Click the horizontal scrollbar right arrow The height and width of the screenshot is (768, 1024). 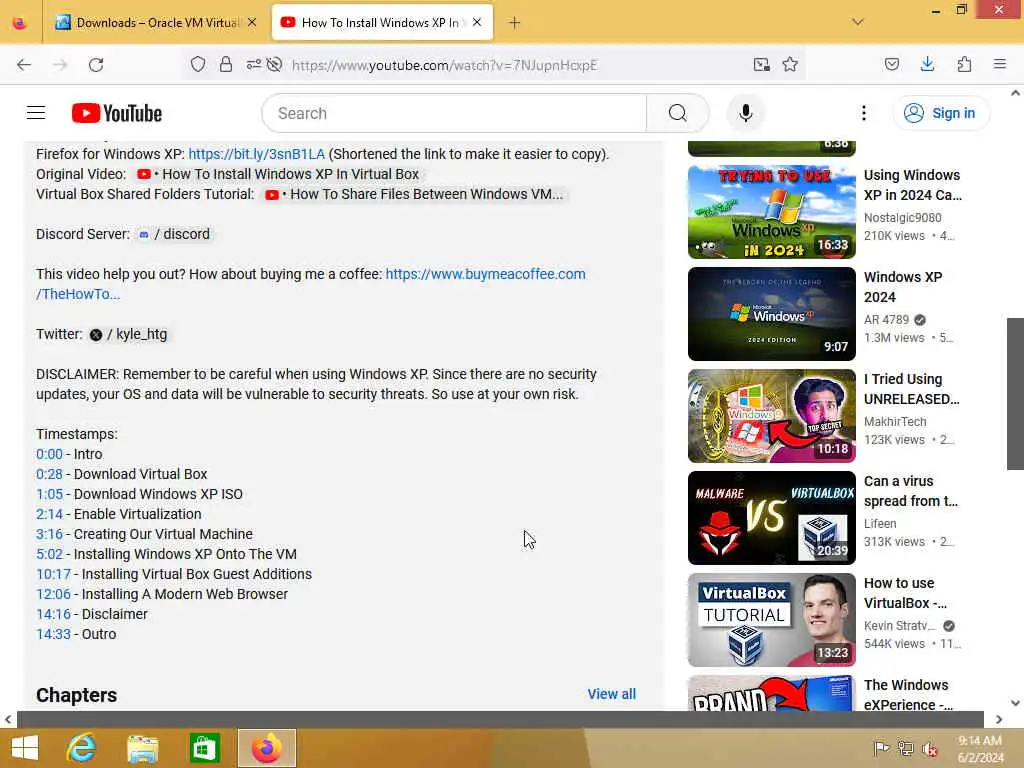[x=999, y=719]
